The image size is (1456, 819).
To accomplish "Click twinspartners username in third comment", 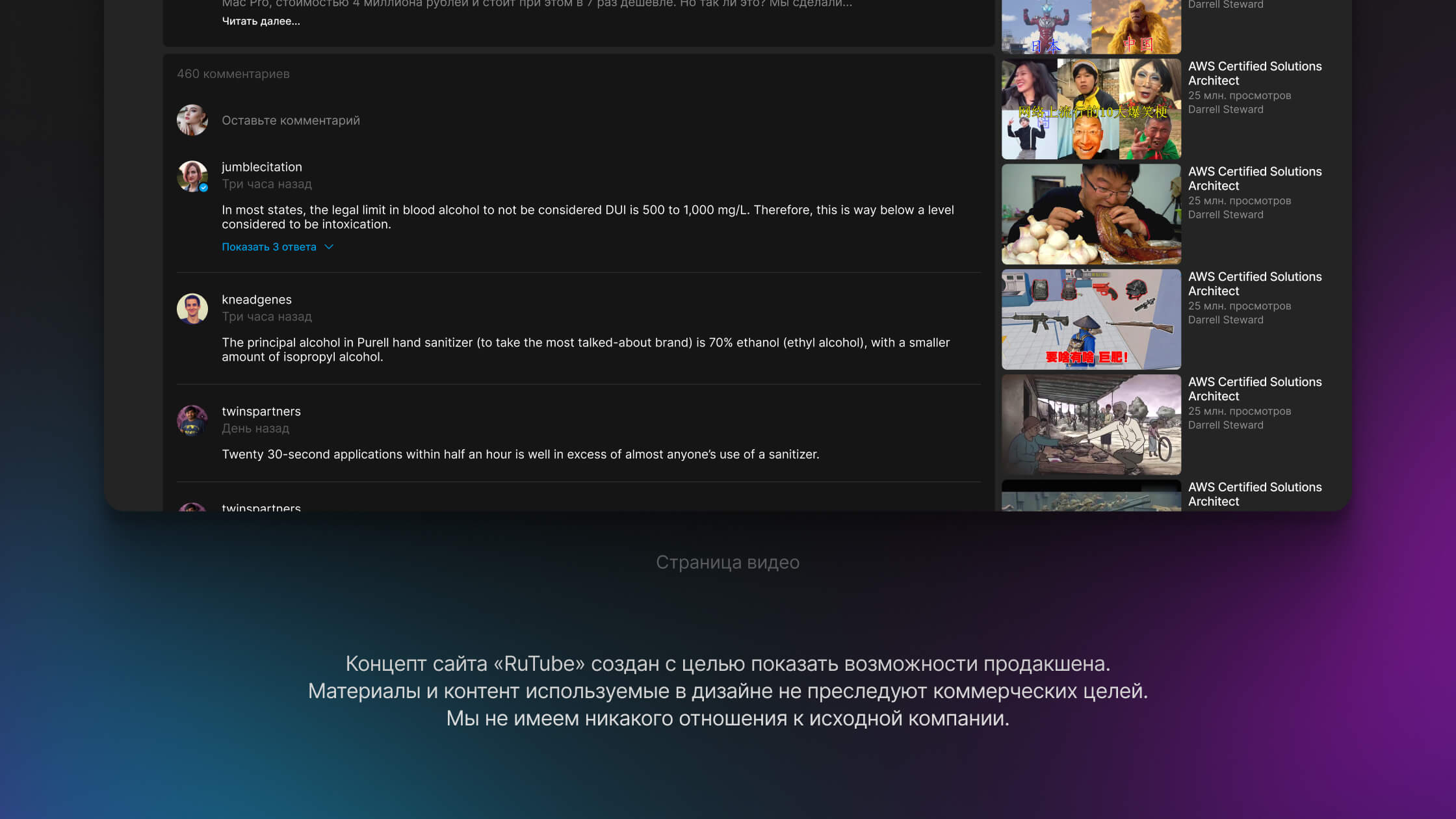I will tap(261, 411).
